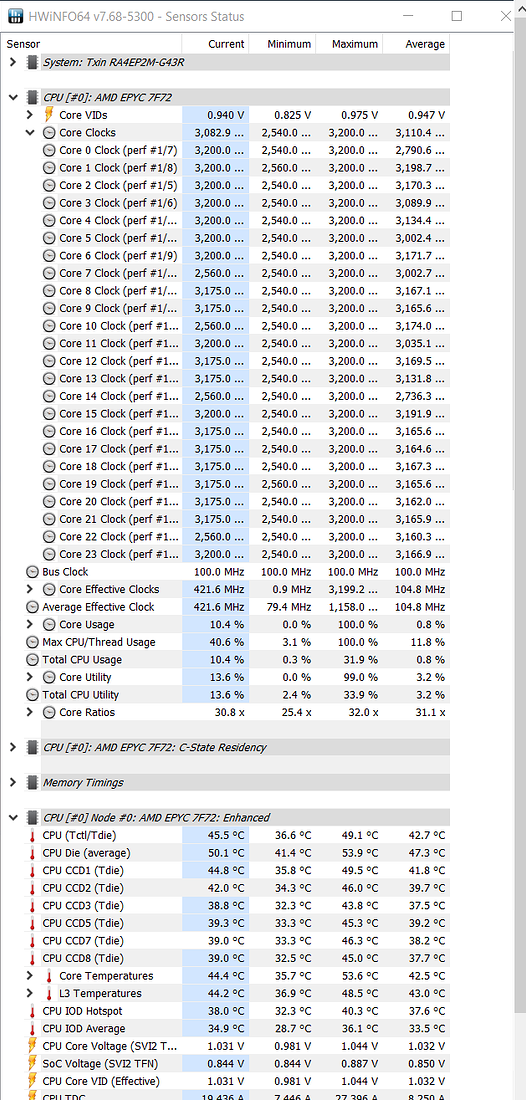Click the Maximum column header
This screenshot has height=1100, width=526.
point(349,43)
